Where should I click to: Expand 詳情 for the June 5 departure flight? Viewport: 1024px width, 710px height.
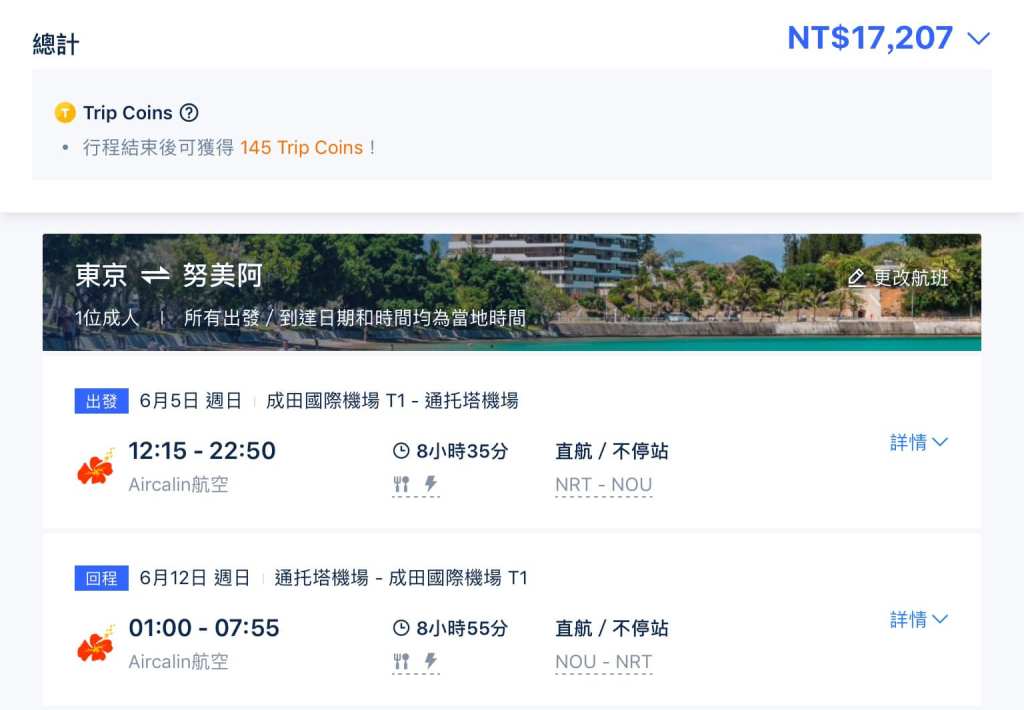coord(918,443)
